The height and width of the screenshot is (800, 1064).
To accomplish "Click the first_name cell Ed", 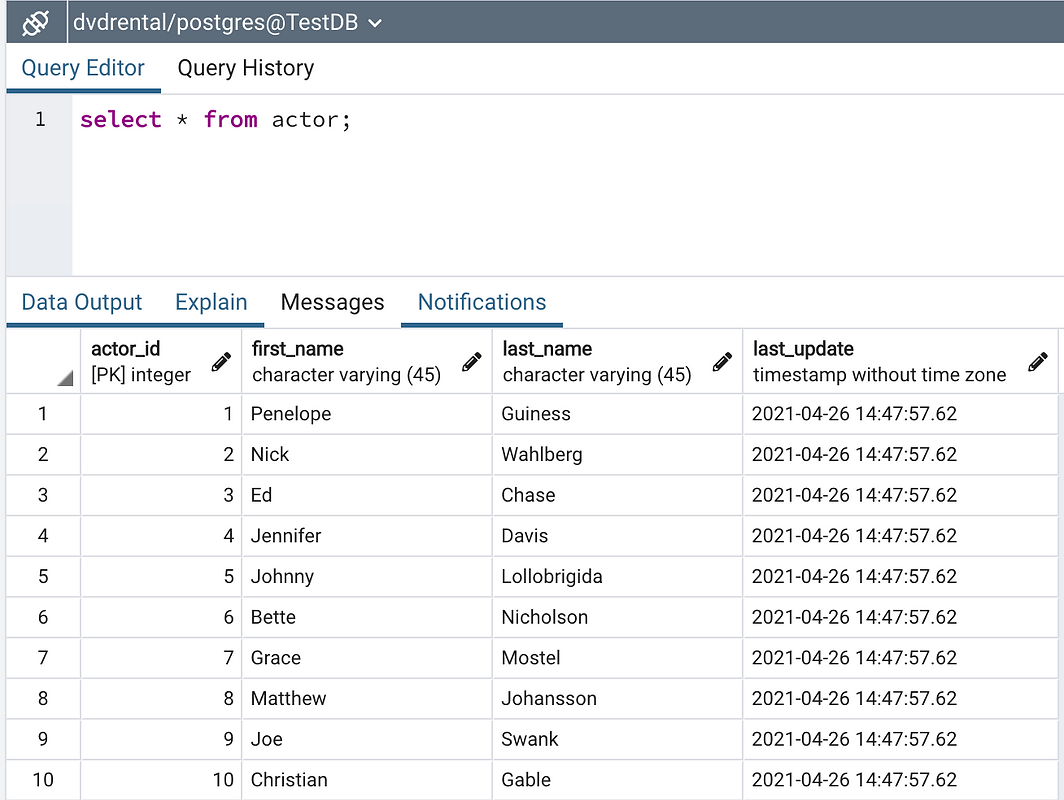I will point(367,495).
